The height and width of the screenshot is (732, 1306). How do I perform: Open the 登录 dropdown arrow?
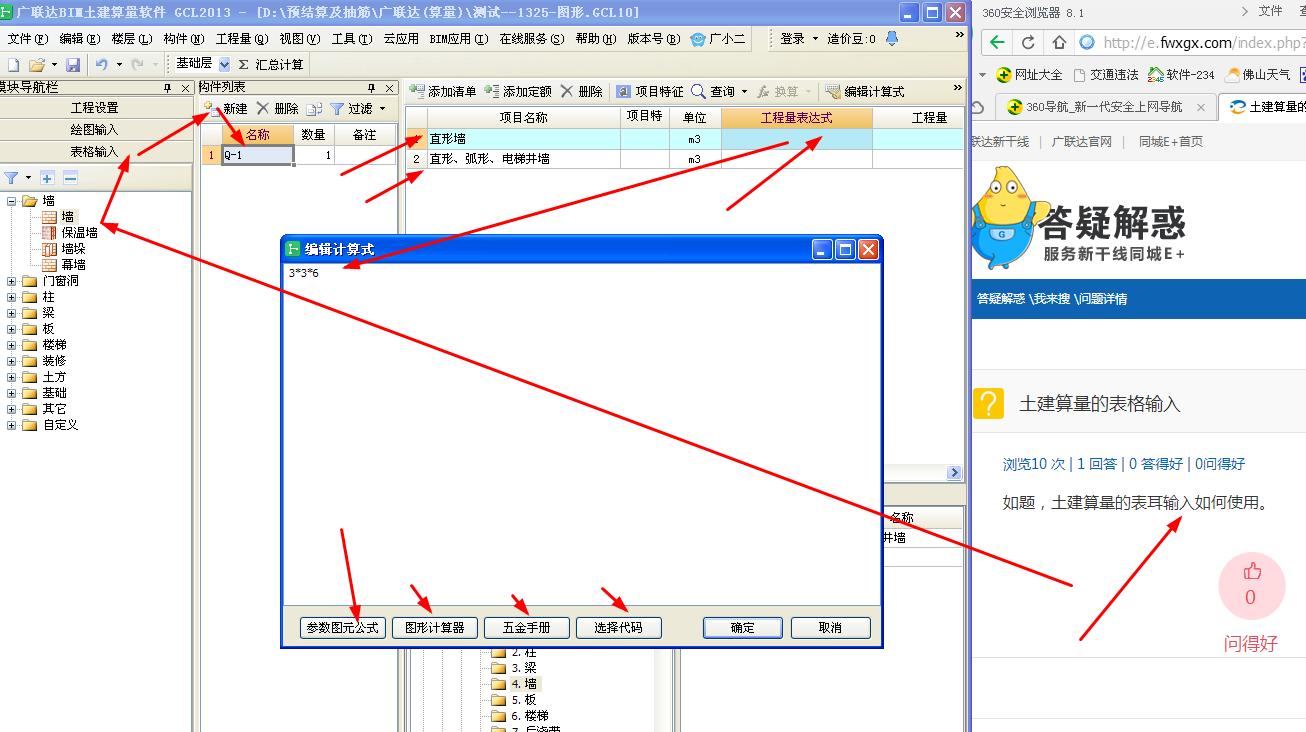click(814, 39)
